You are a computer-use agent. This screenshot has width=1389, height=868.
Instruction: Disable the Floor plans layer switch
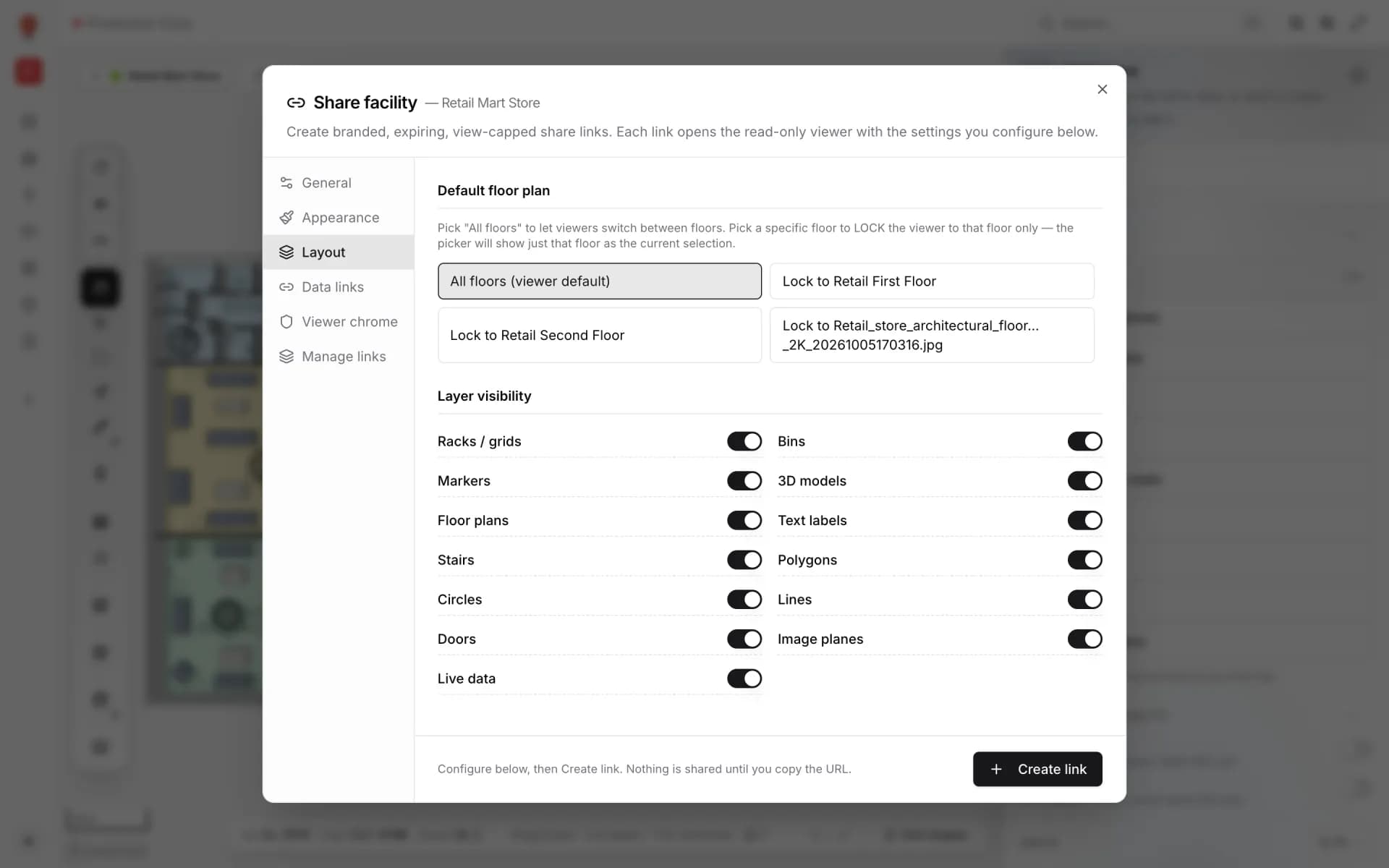[x=744, y=520]
